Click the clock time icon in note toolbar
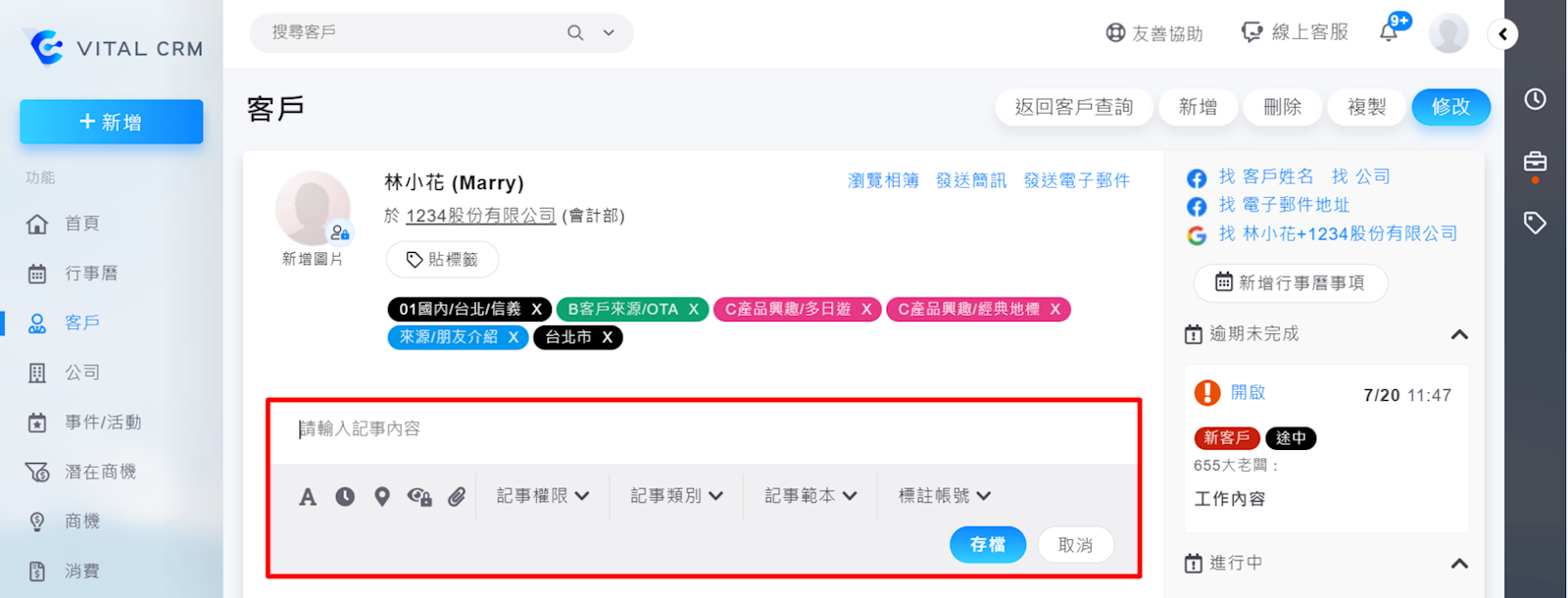Image resolution: width=1568 pixels, height=598 pixels. click(x=345, y=497)
